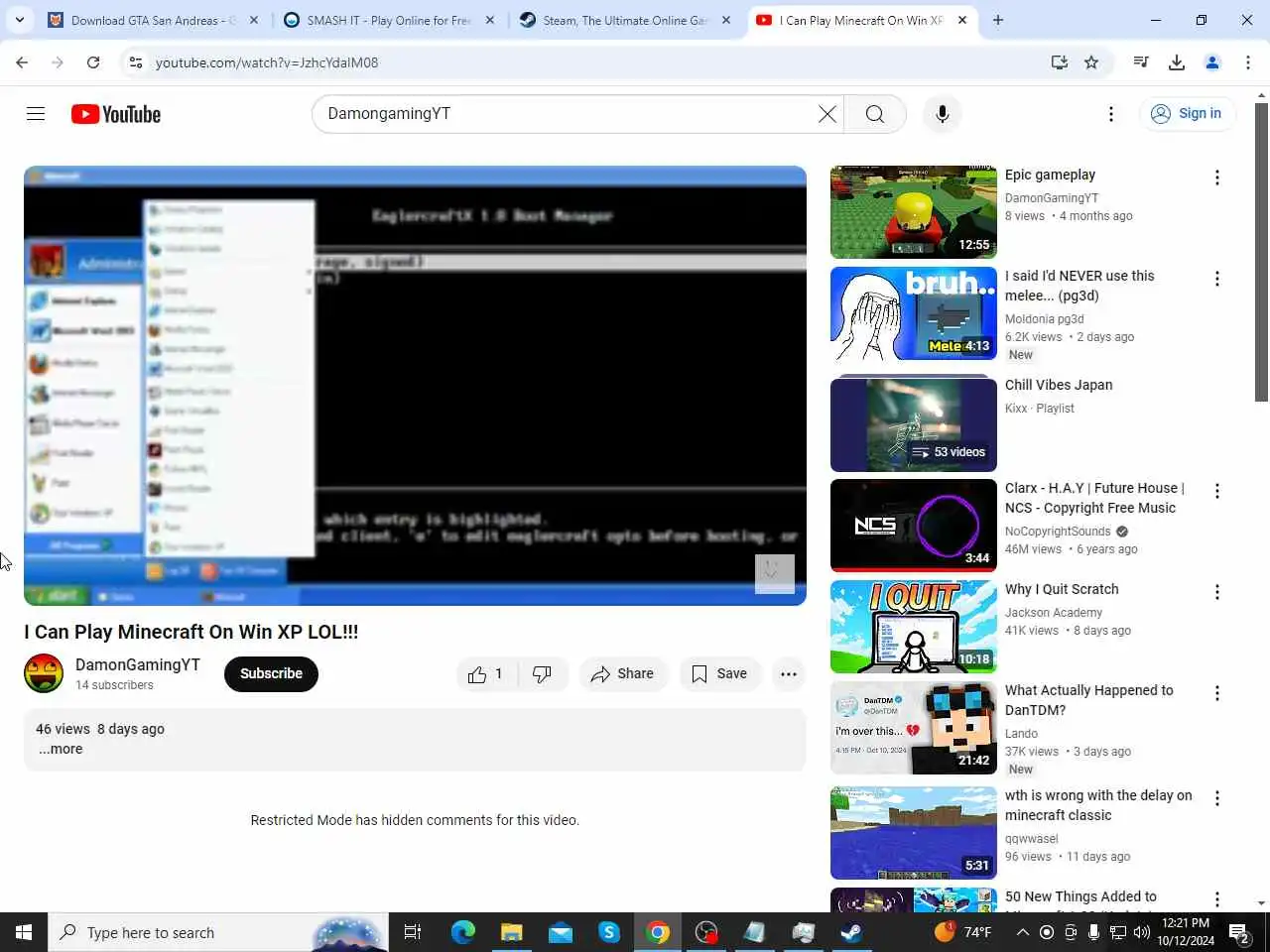Select I Can Play Minecraft tab
The height and width of the screenshot is (952, 1270).
861,20
